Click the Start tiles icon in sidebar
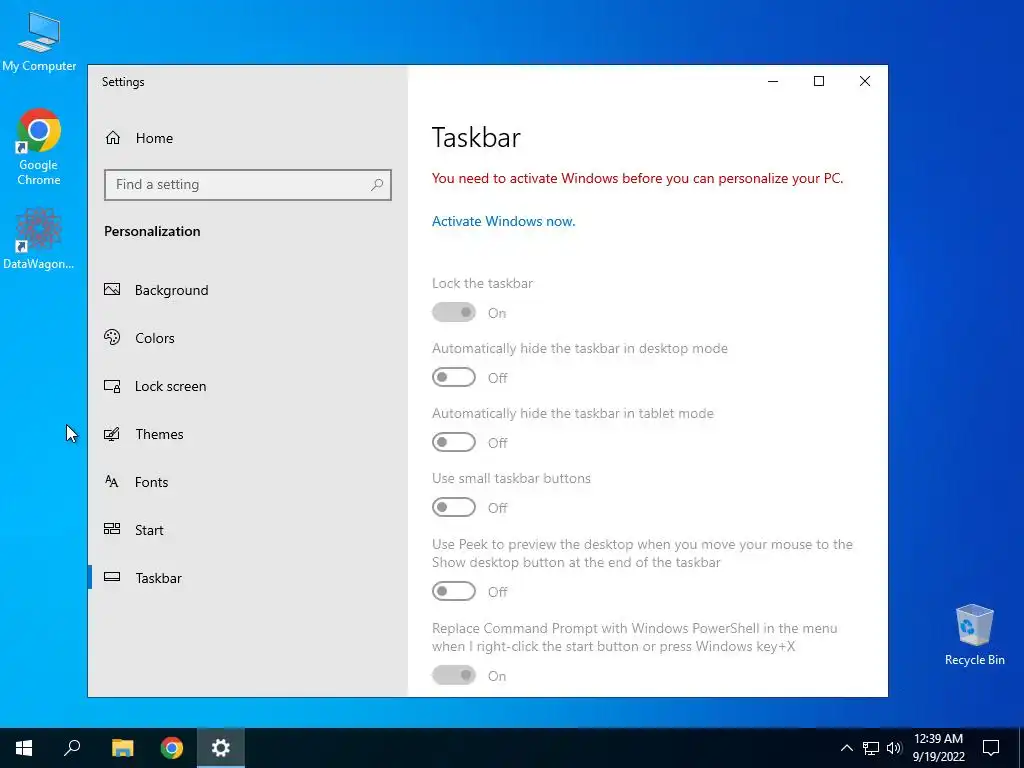Screen dimensions: 1024x768 point(112,529)
